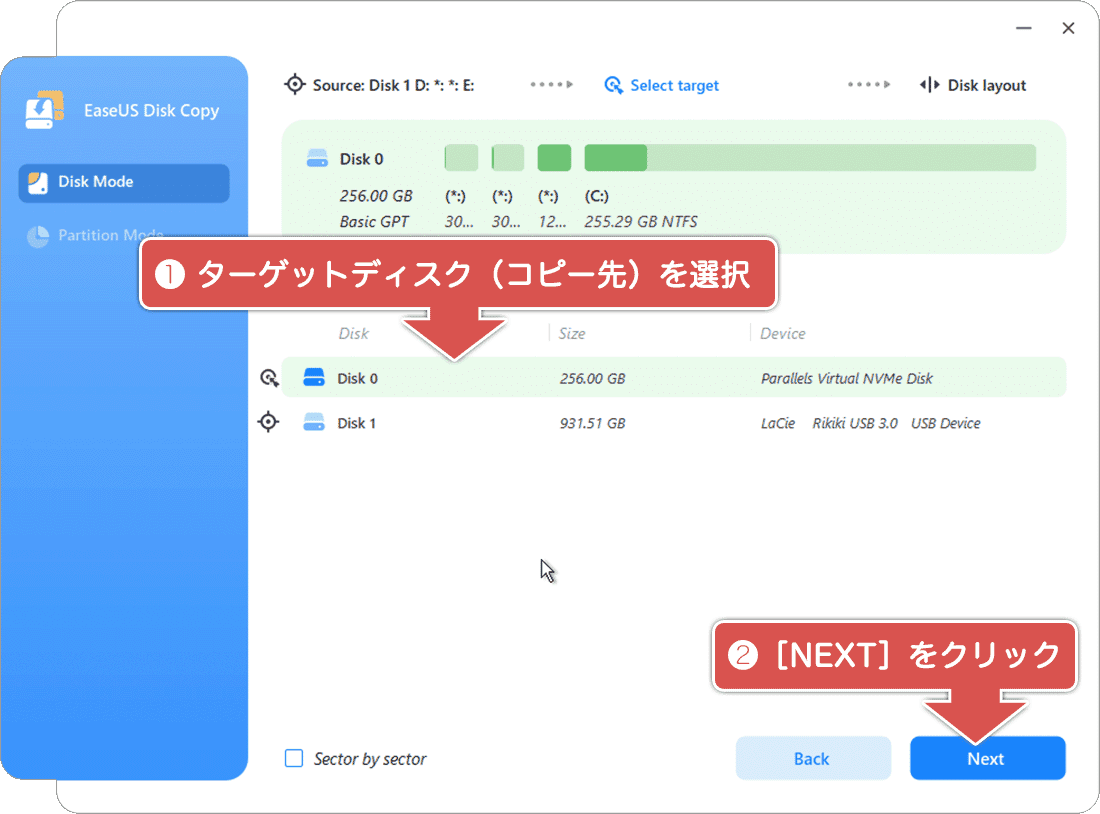This screenshot has width=1100, height=814.
Task: Click the Back button
Action: click(x=813, y=758)
